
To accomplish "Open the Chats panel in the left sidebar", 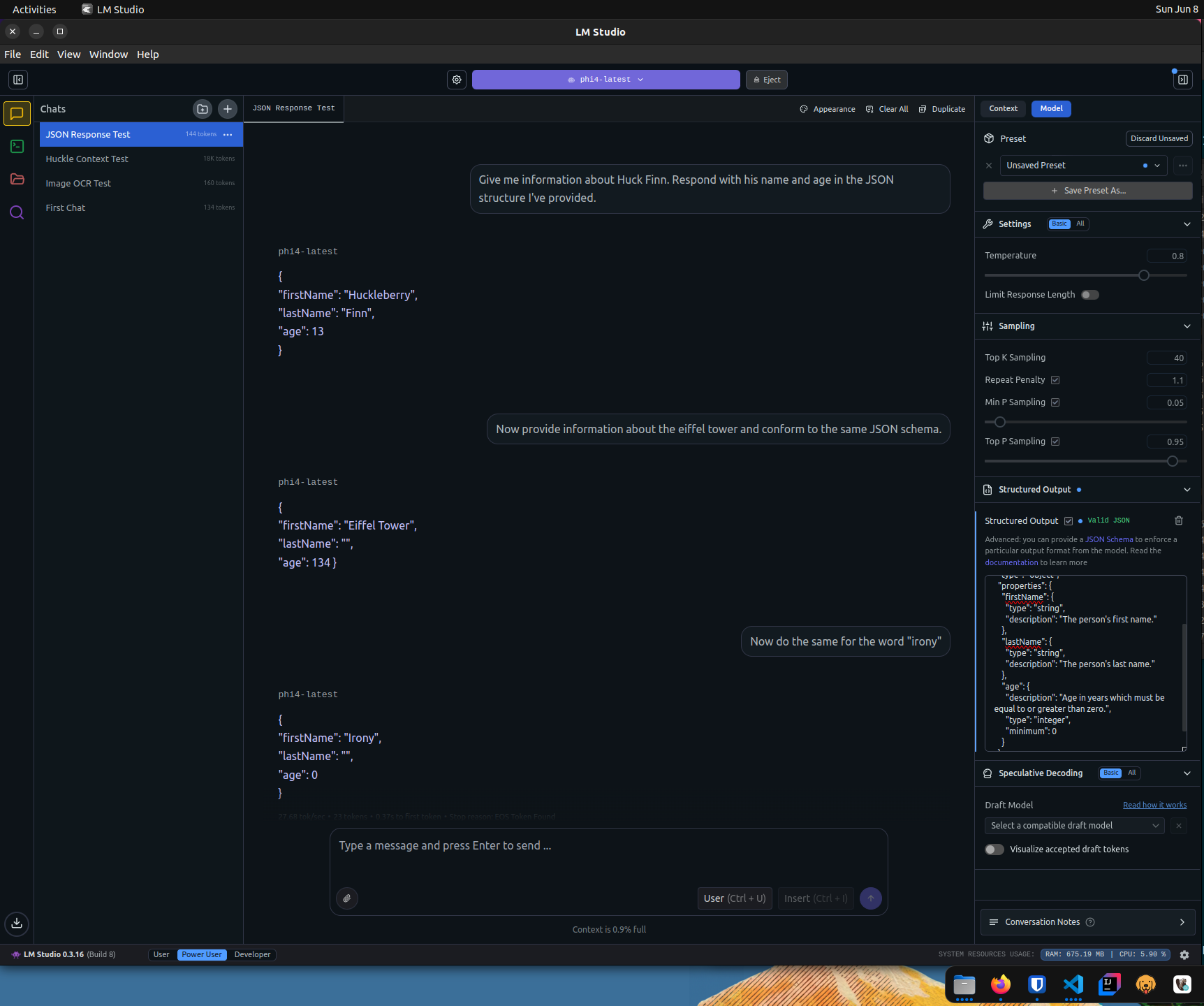I will click(x=17, y=113).
